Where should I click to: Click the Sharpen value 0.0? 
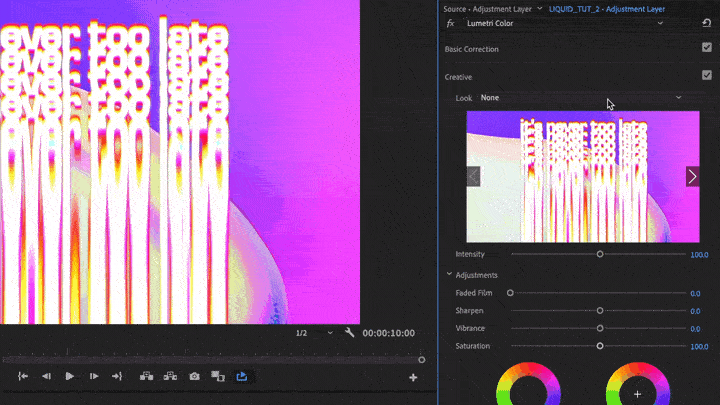(695, 311)
